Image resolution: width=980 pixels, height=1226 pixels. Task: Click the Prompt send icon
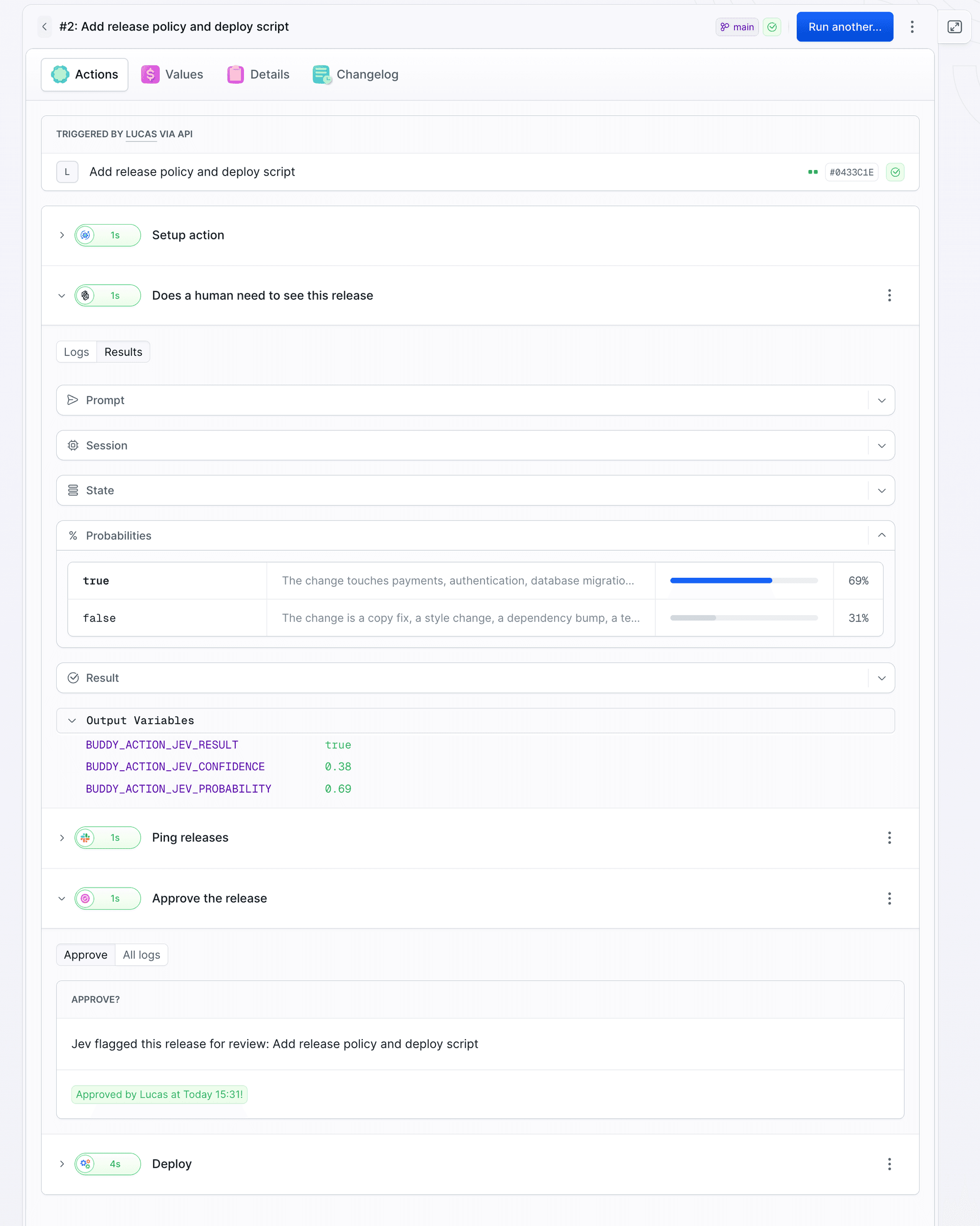[73, 400]
